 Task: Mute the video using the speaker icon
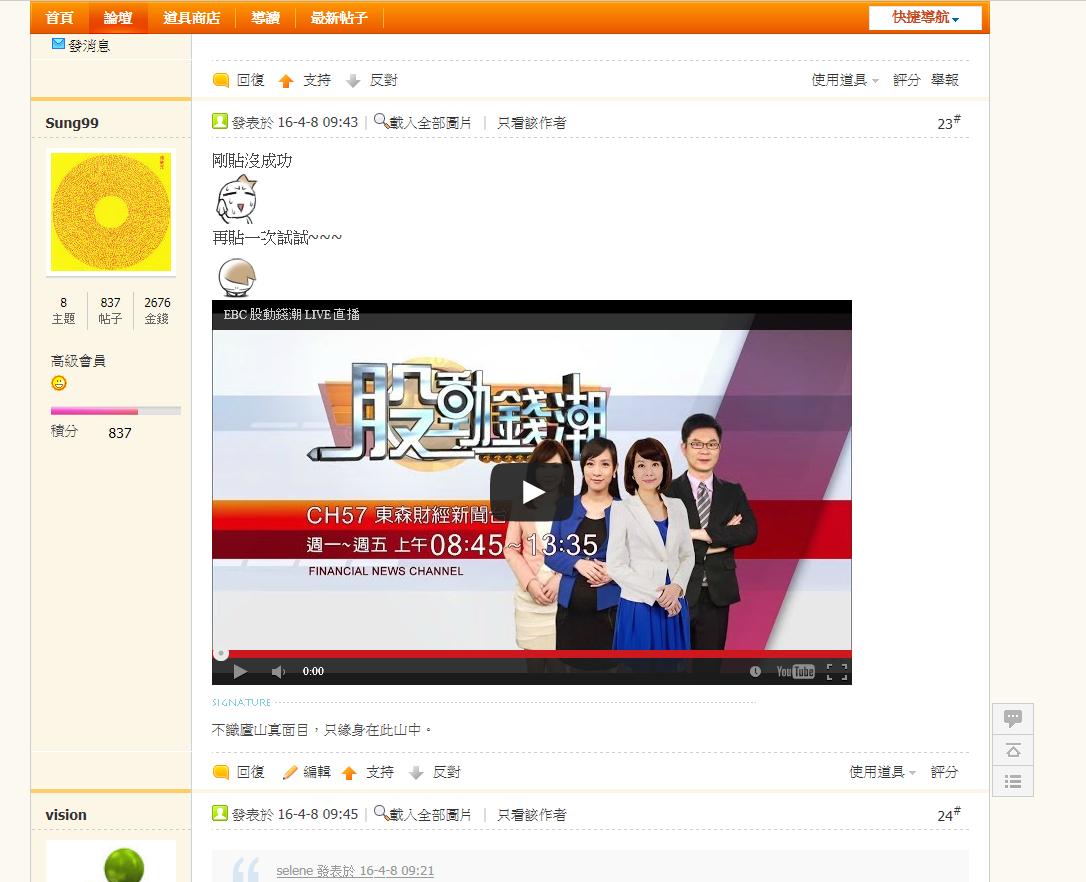(x=278, y=671)
